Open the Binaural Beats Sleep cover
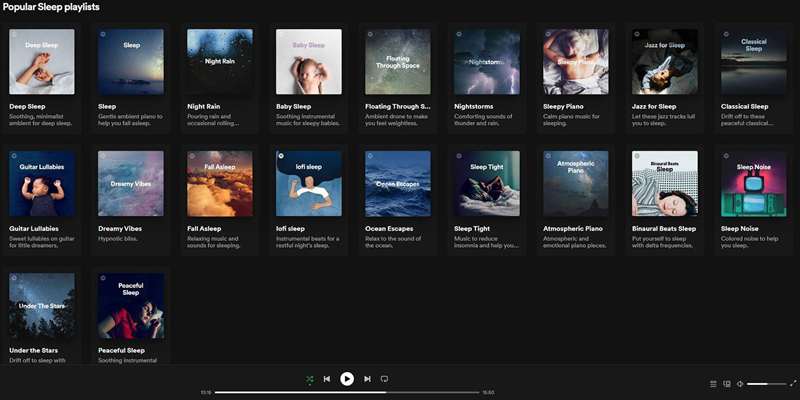Image resolution: width=800 pixels, height=400 pixels. click(665, 184)
